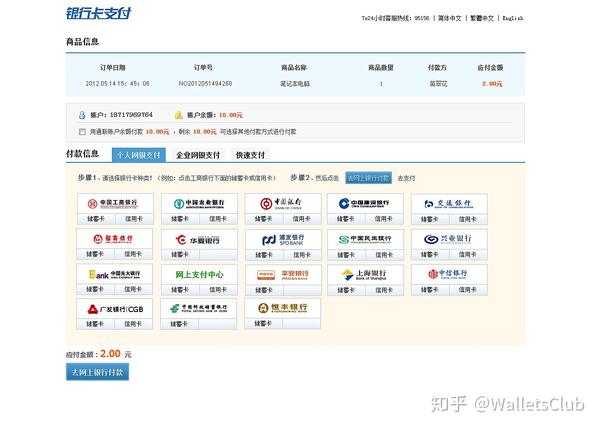The width and height of the screenshot is (600, 428).
Task: Switch language to English
Action: pyautogui.click(x=513, y=18)
